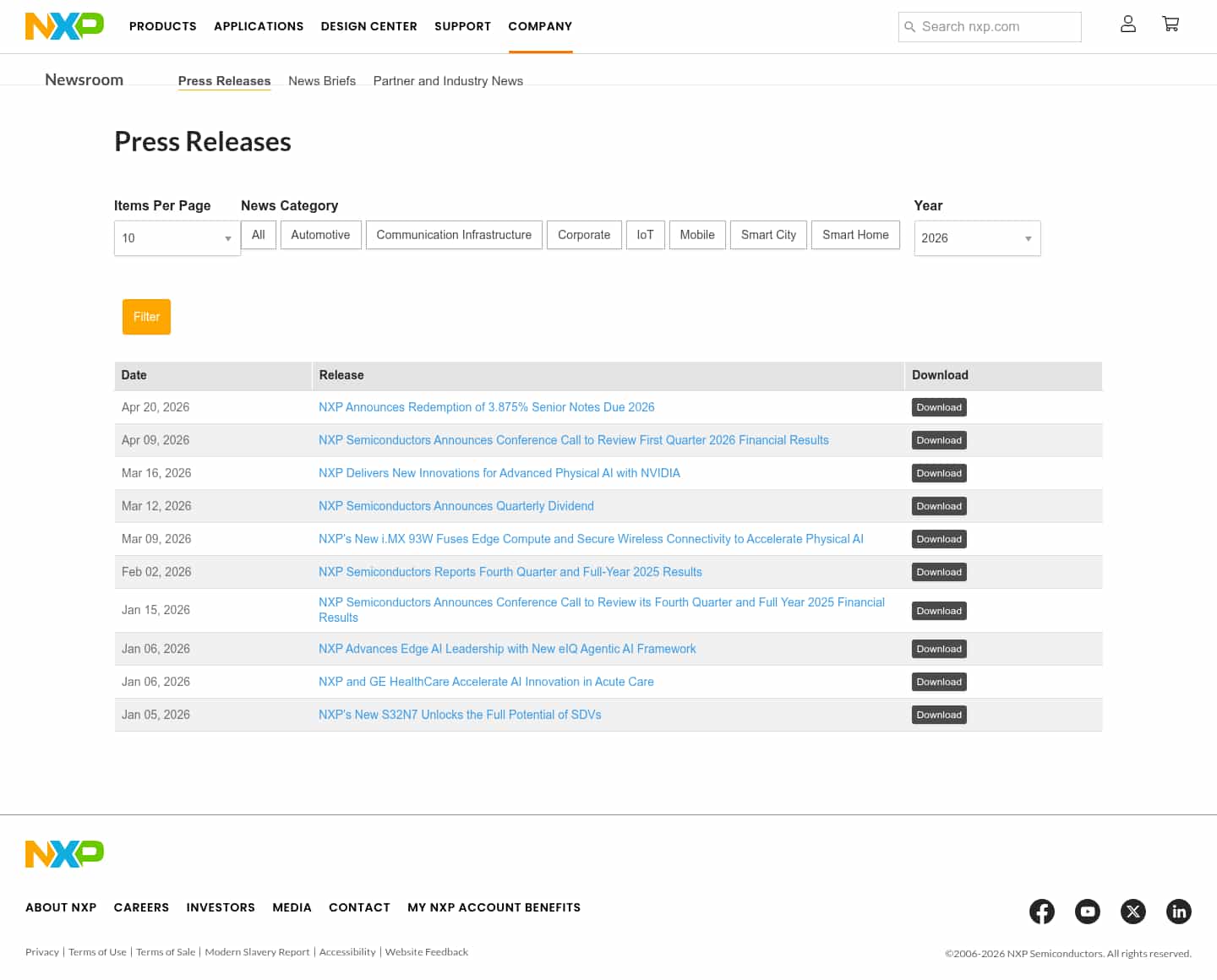
Task: Download the i.MX 93W release
Action: coord(939,539)
